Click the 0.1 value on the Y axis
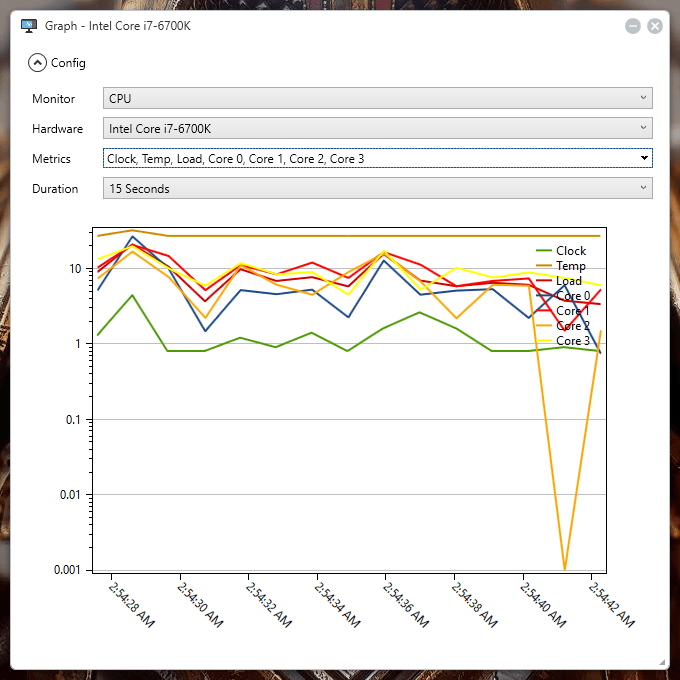Screen dimensions: 680x680 (73, 419)
